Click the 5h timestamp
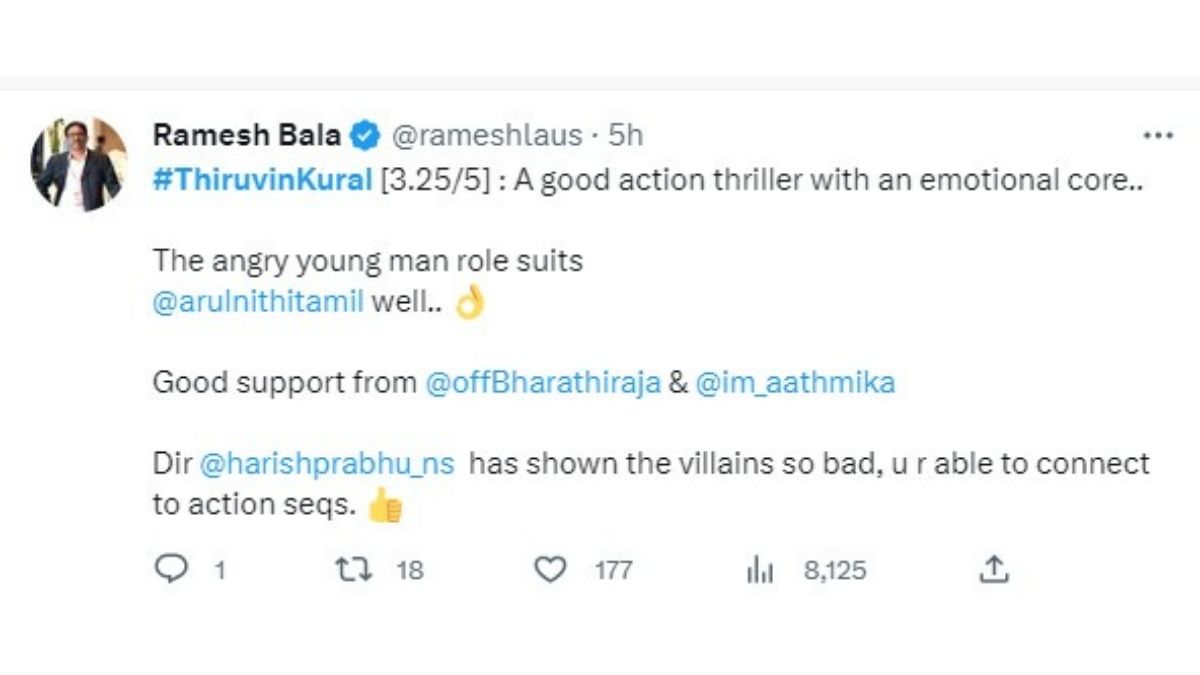The image size is (1200, 675). 625,135
